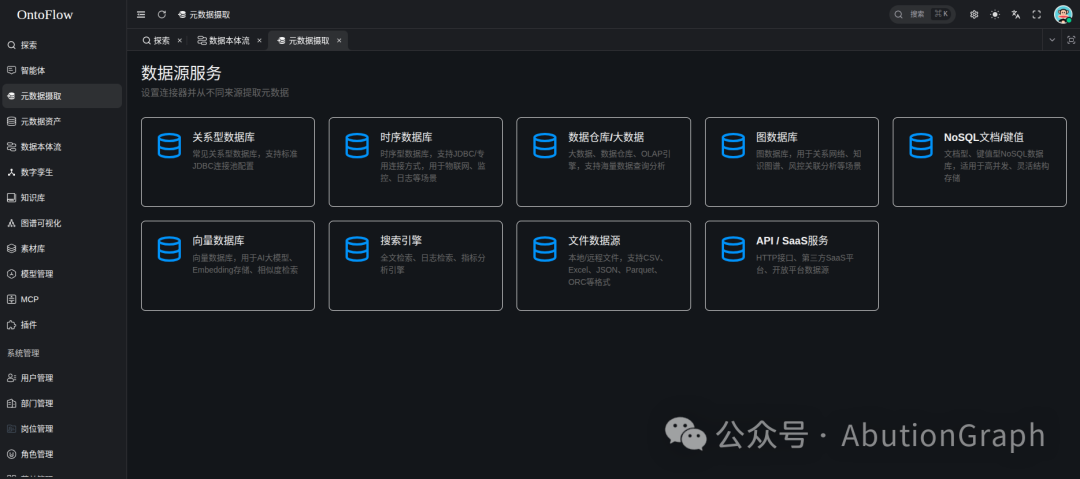Toggle light theme with the sun icon

(x=995, y=14)
